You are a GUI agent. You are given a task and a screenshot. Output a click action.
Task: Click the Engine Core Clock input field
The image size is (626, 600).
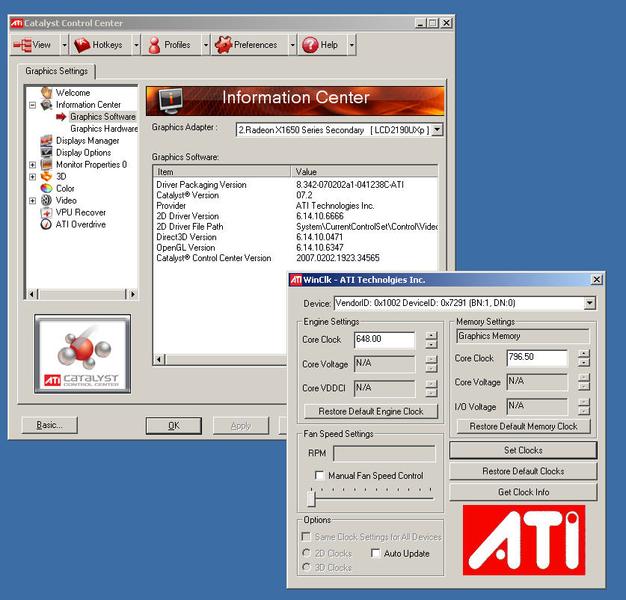[384, 340]
